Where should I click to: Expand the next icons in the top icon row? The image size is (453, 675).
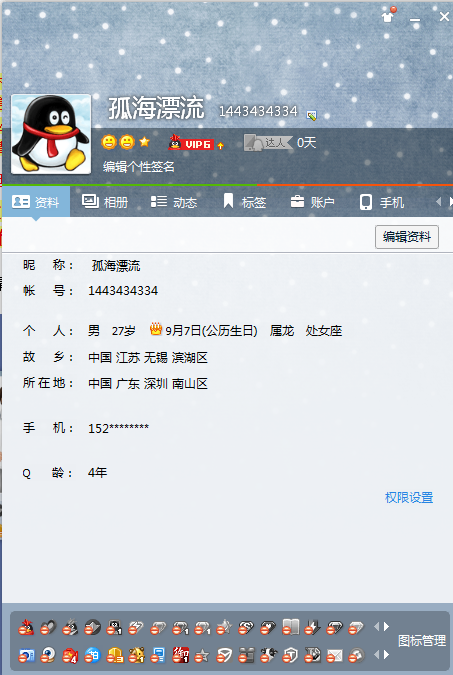pos(386,626)
